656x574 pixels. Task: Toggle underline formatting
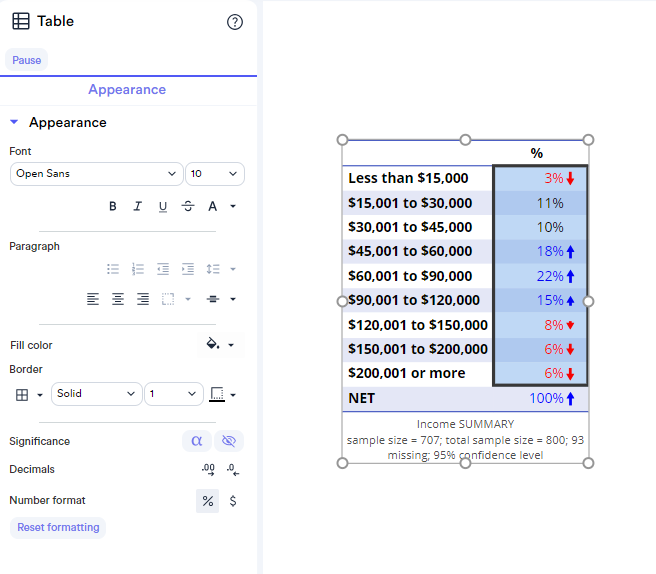pyautogui.click(x=163, y=206)
